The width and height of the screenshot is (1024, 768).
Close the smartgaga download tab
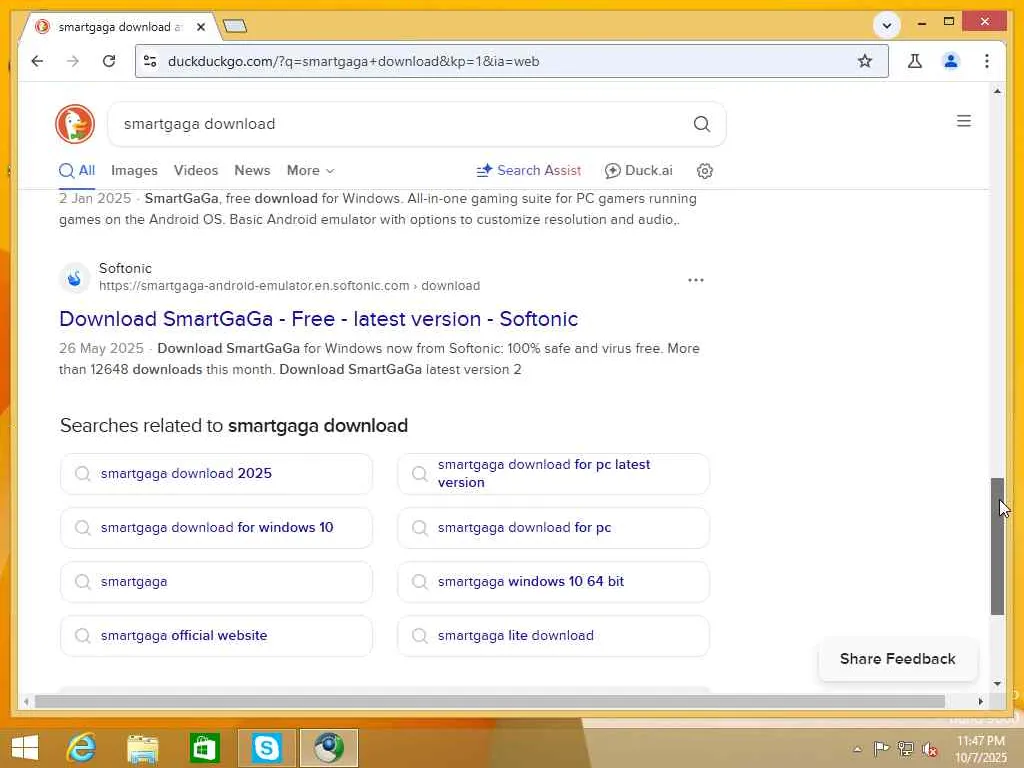200,27
